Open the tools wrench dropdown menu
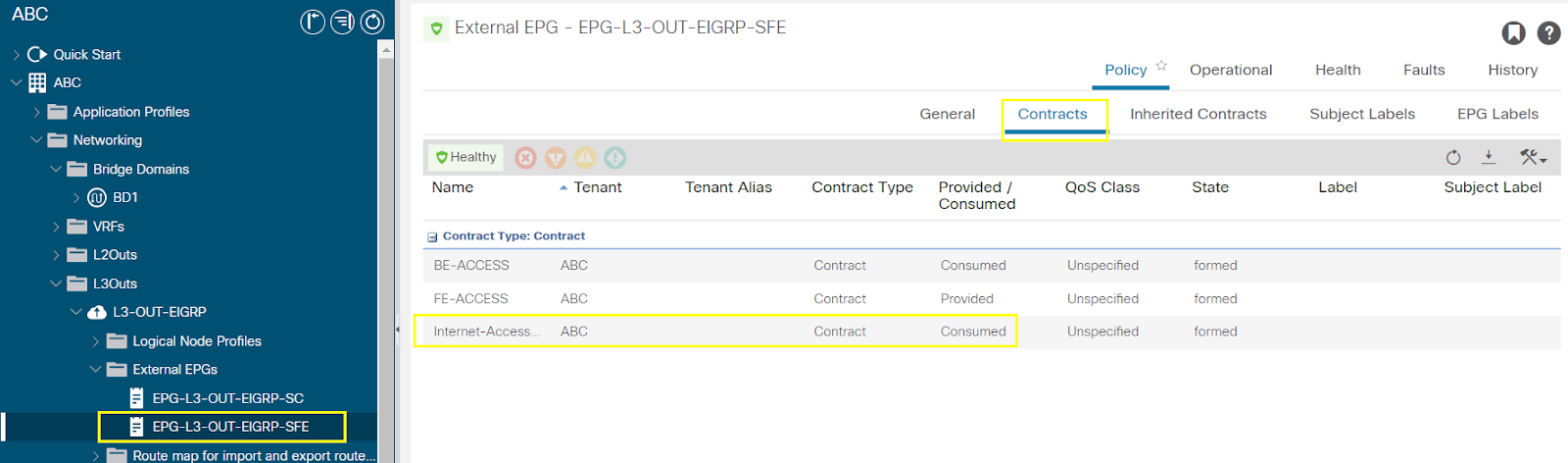 [1533, 157]
